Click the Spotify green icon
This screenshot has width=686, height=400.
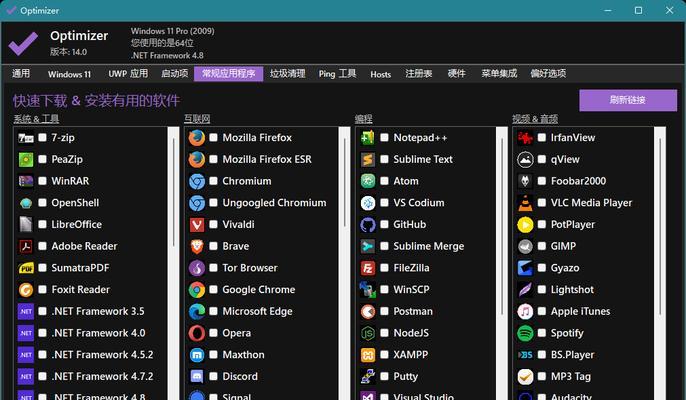click(525, 333)
